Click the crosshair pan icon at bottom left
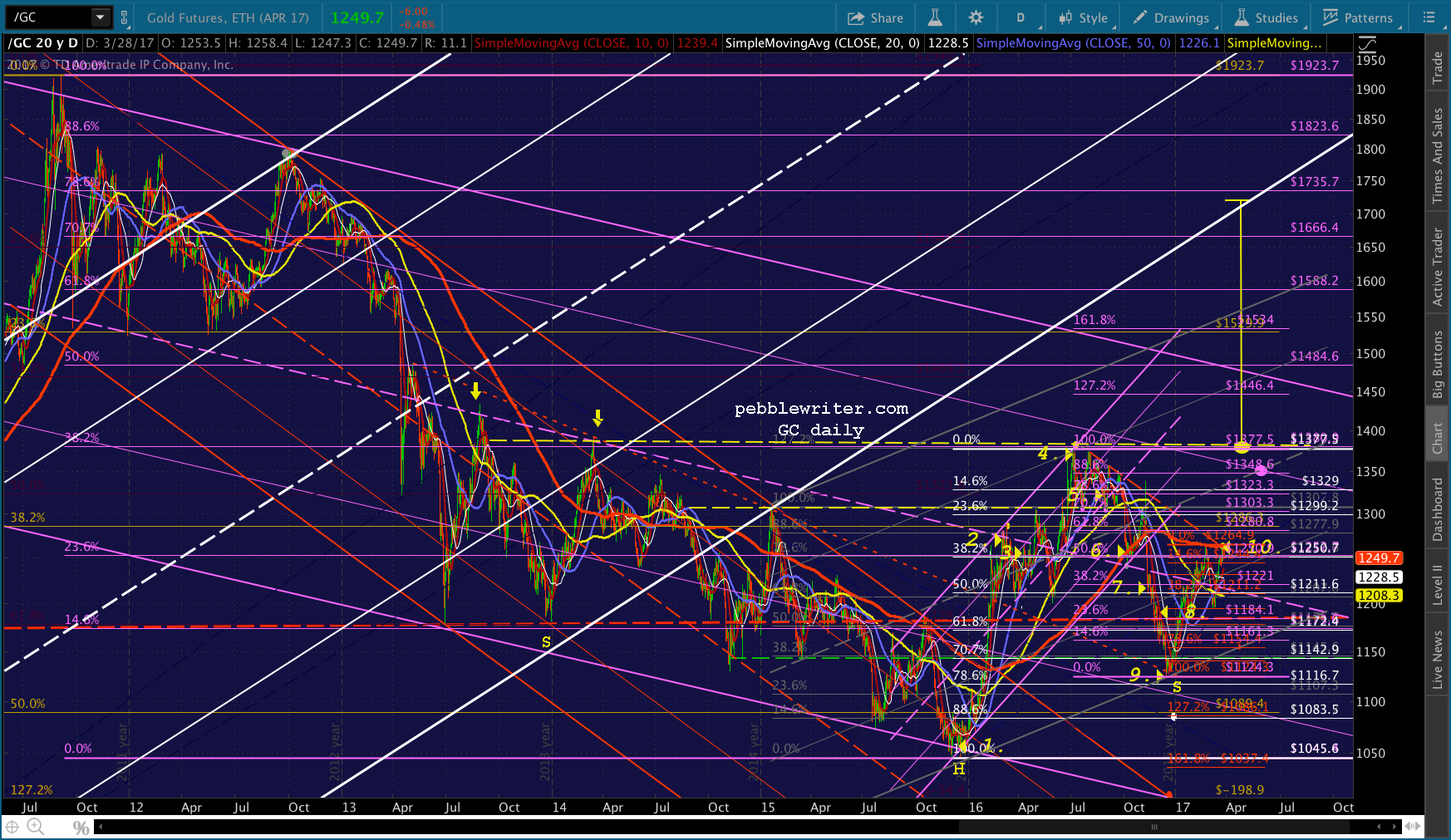Viewport: 1451px width, 840px height. point(12,827)
